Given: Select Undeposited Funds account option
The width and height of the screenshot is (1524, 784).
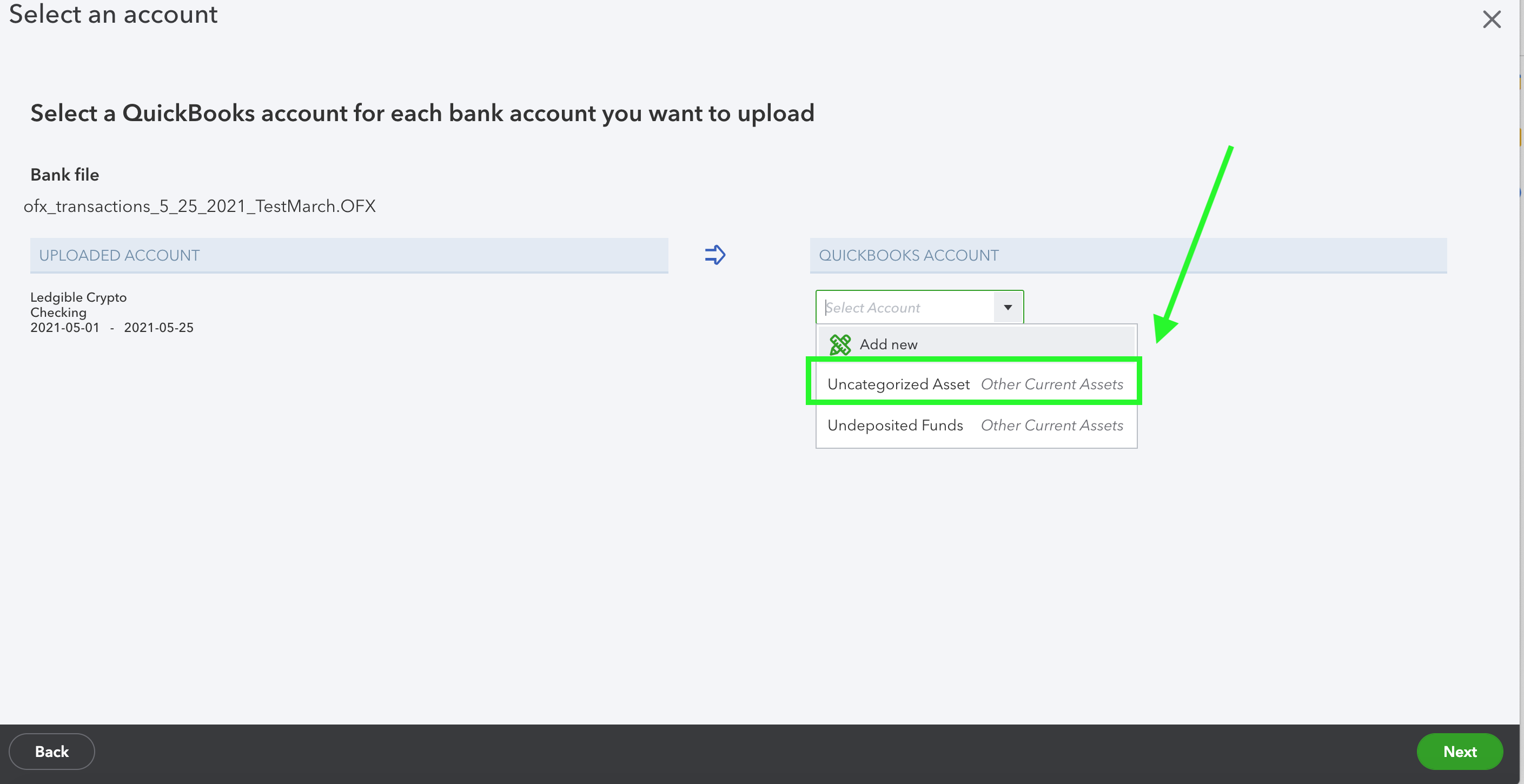Looking at the screenshot, I should tap(976, 426).
